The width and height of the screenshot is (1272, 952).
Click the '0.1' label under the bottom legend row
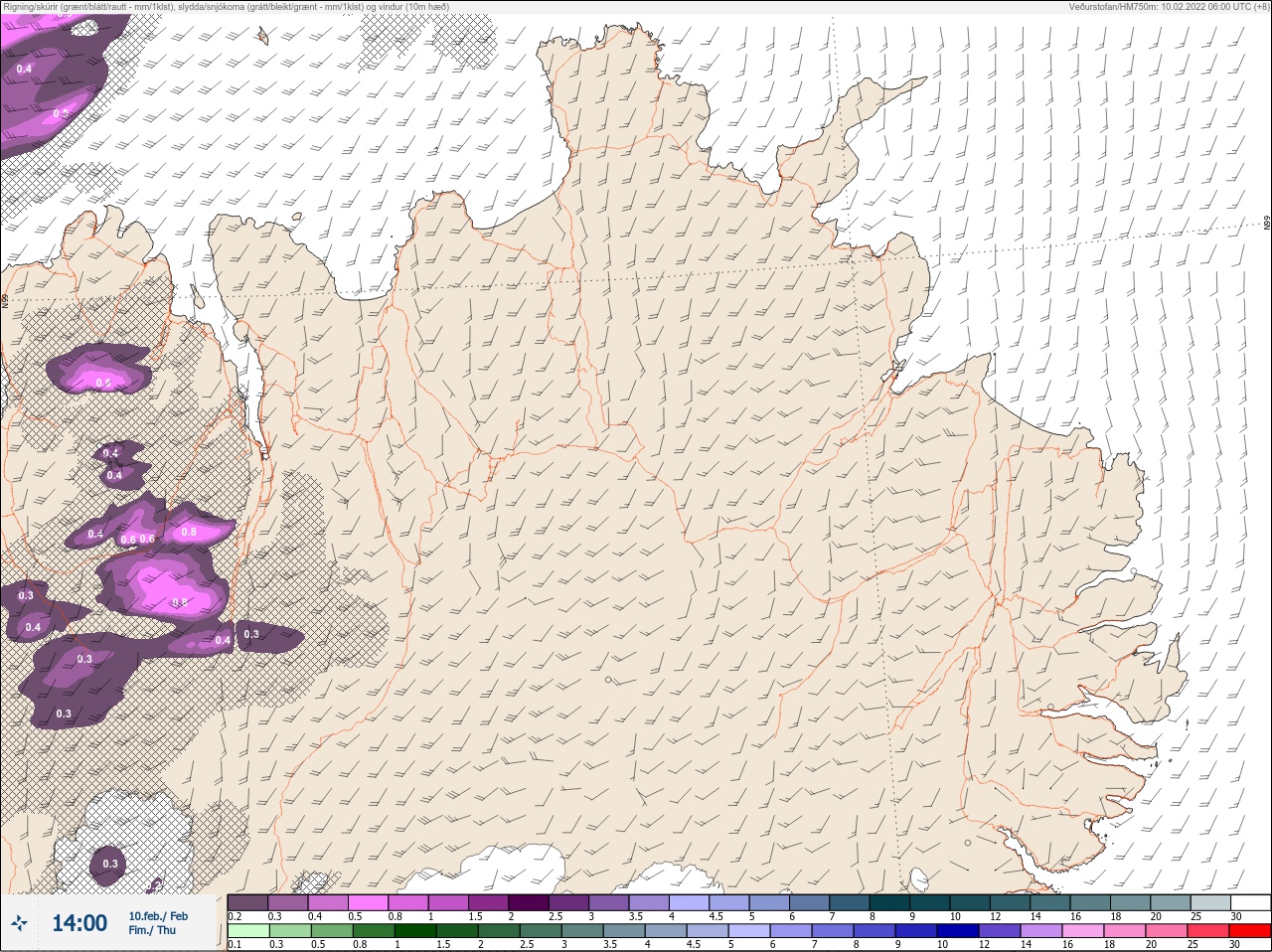point(235,945)
